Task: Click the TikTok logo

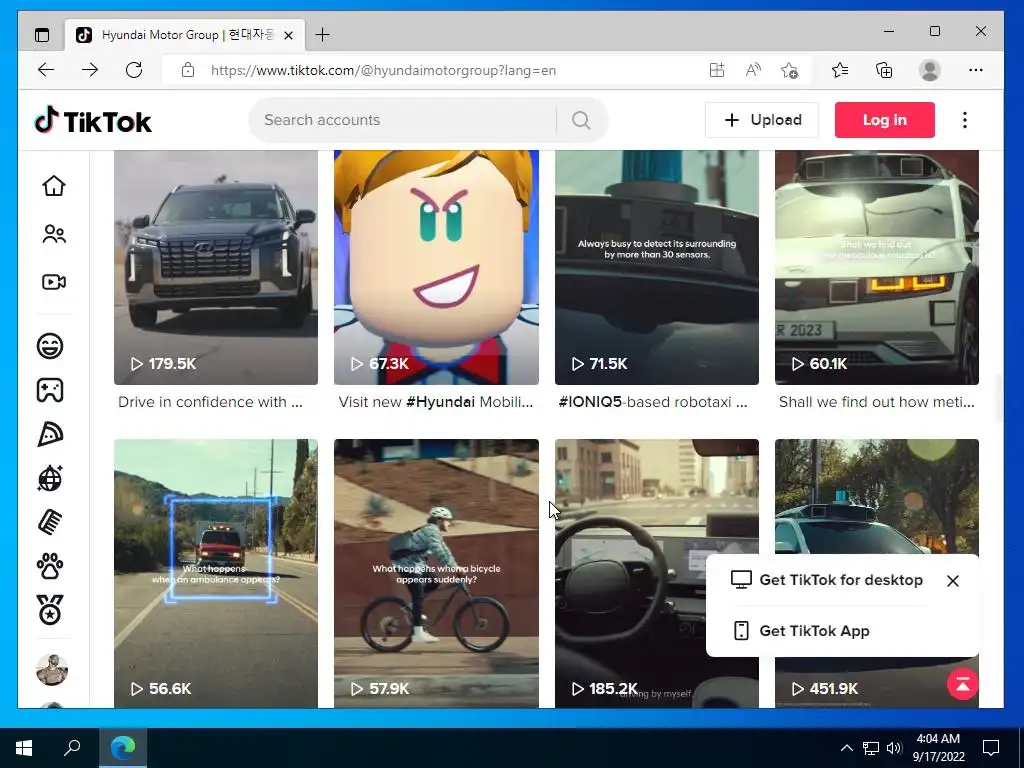Action: pos(93,120)
